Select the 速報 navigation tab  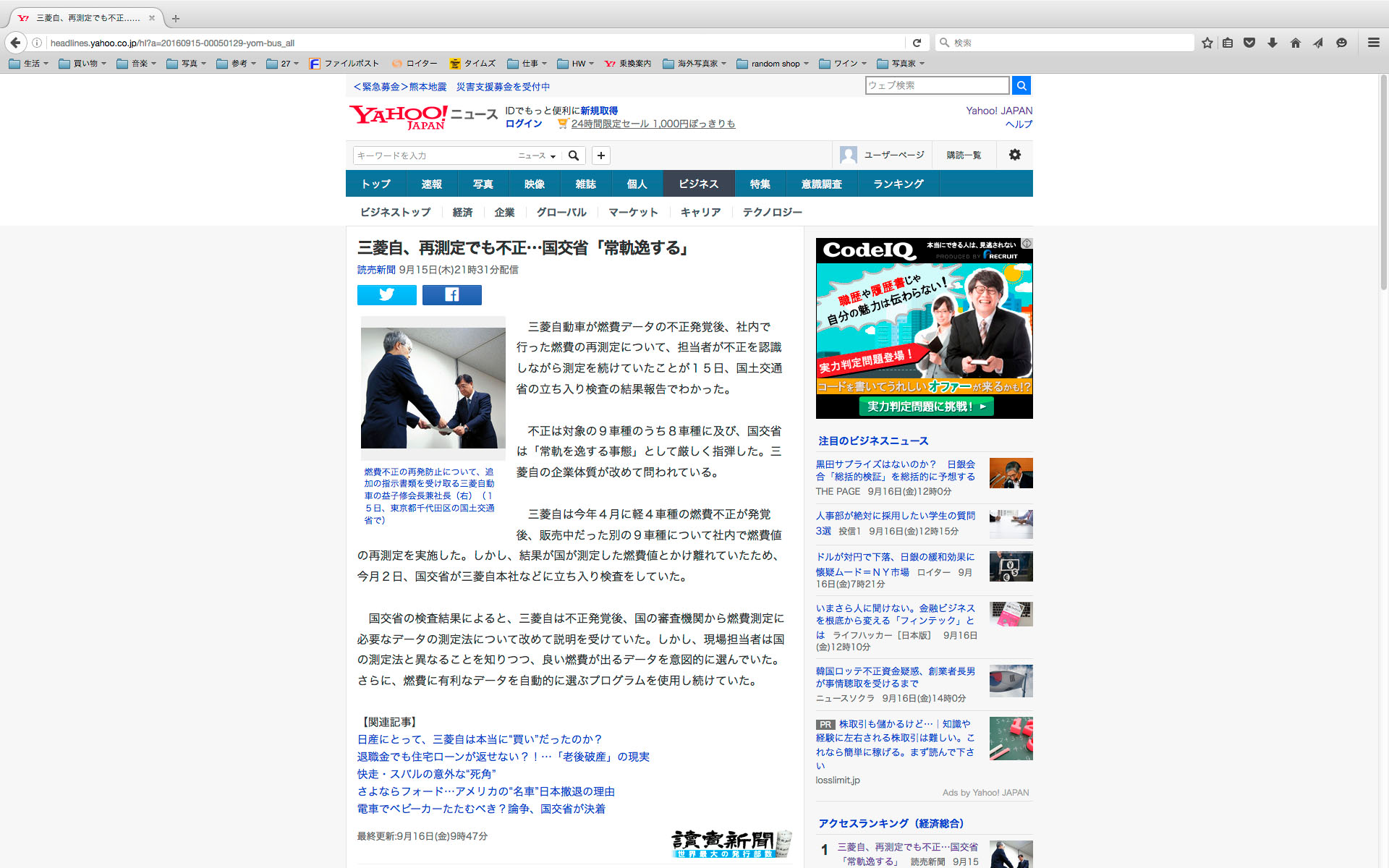click(431, 184)
